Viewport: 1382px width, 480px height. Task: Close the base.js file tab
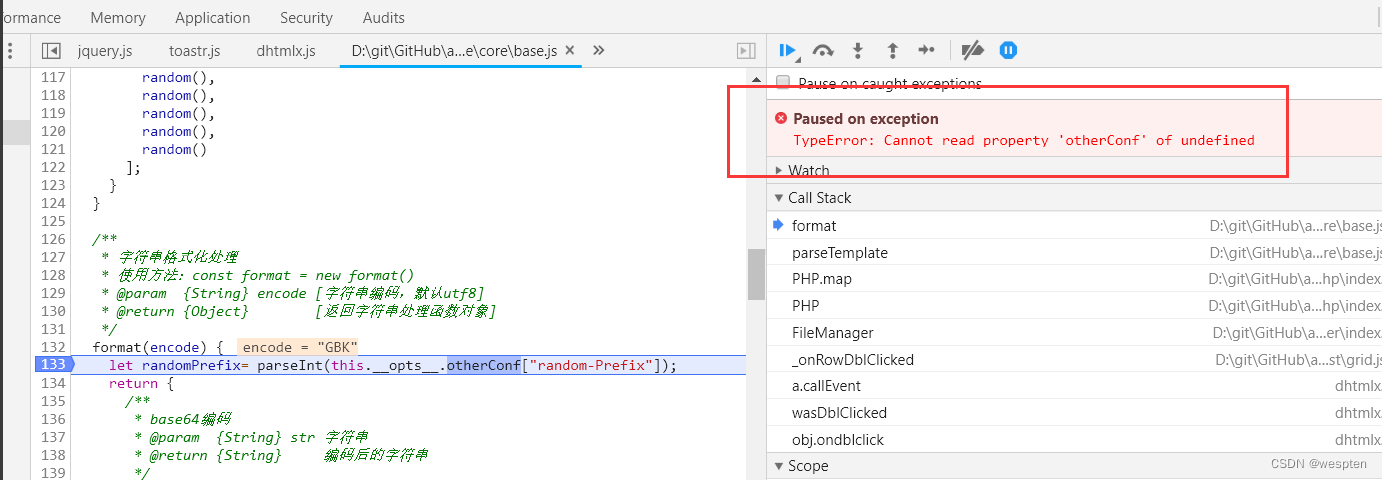(570, 50)
